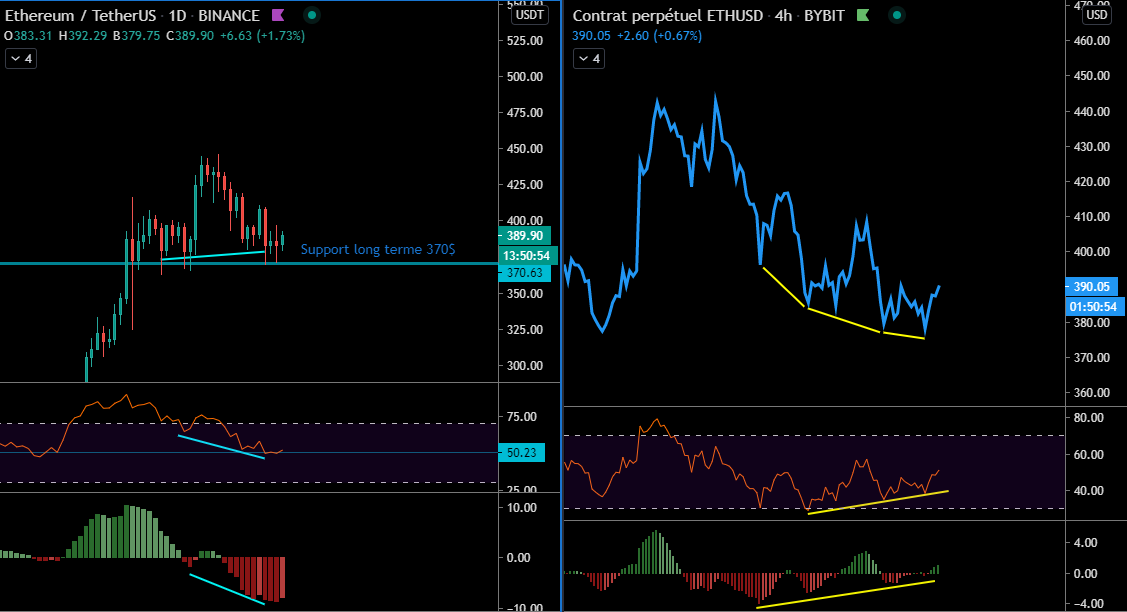Click the market status dot on BINANCE chart
Image resolution: width=1127 pixels, height=612 pixels.
tap(312, 16)
